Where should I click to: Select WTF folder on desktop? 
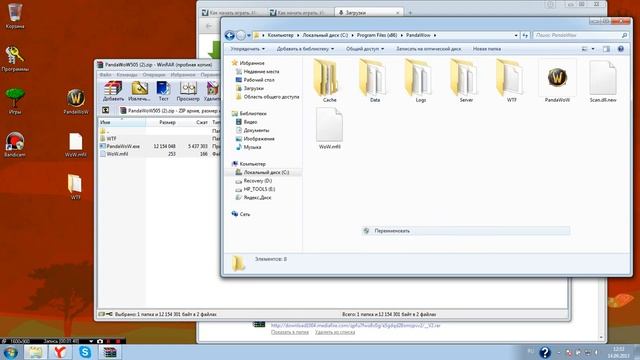click(75, 187)
